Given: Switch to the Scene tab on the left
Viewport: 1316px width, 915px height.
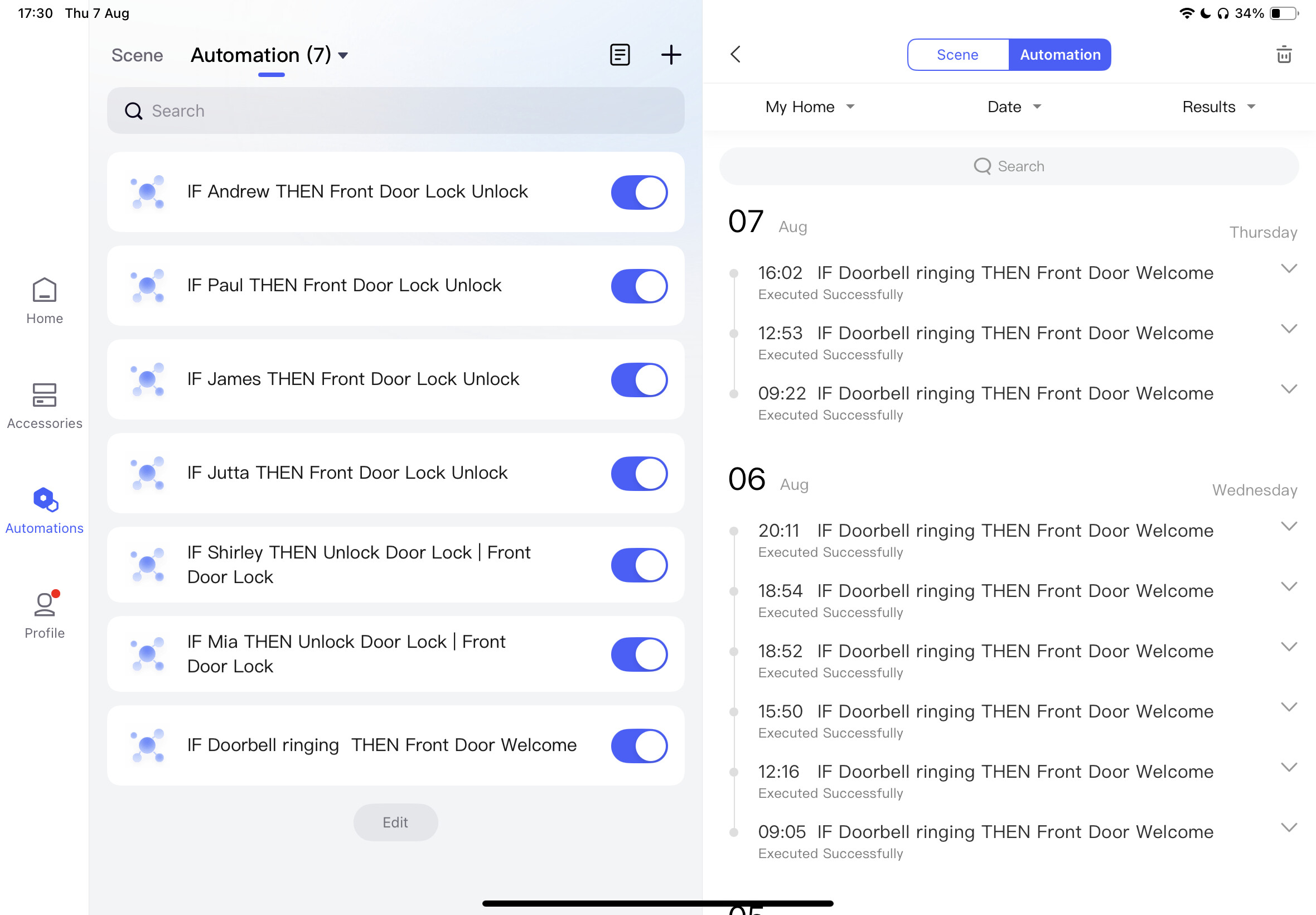Looking at the screenshot, I should tap(137, 55).
